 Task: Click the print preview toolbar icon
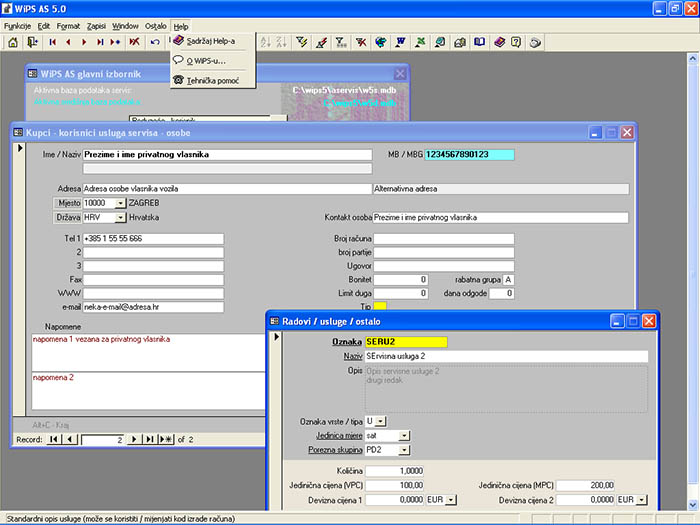[460, 42]
